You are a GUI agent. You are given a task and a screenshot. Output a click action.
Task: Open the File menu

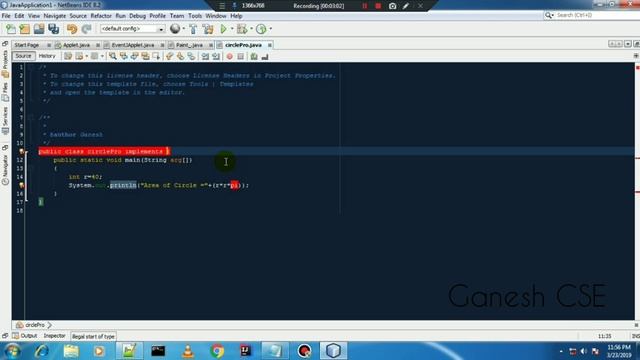[x=6, y=16]
